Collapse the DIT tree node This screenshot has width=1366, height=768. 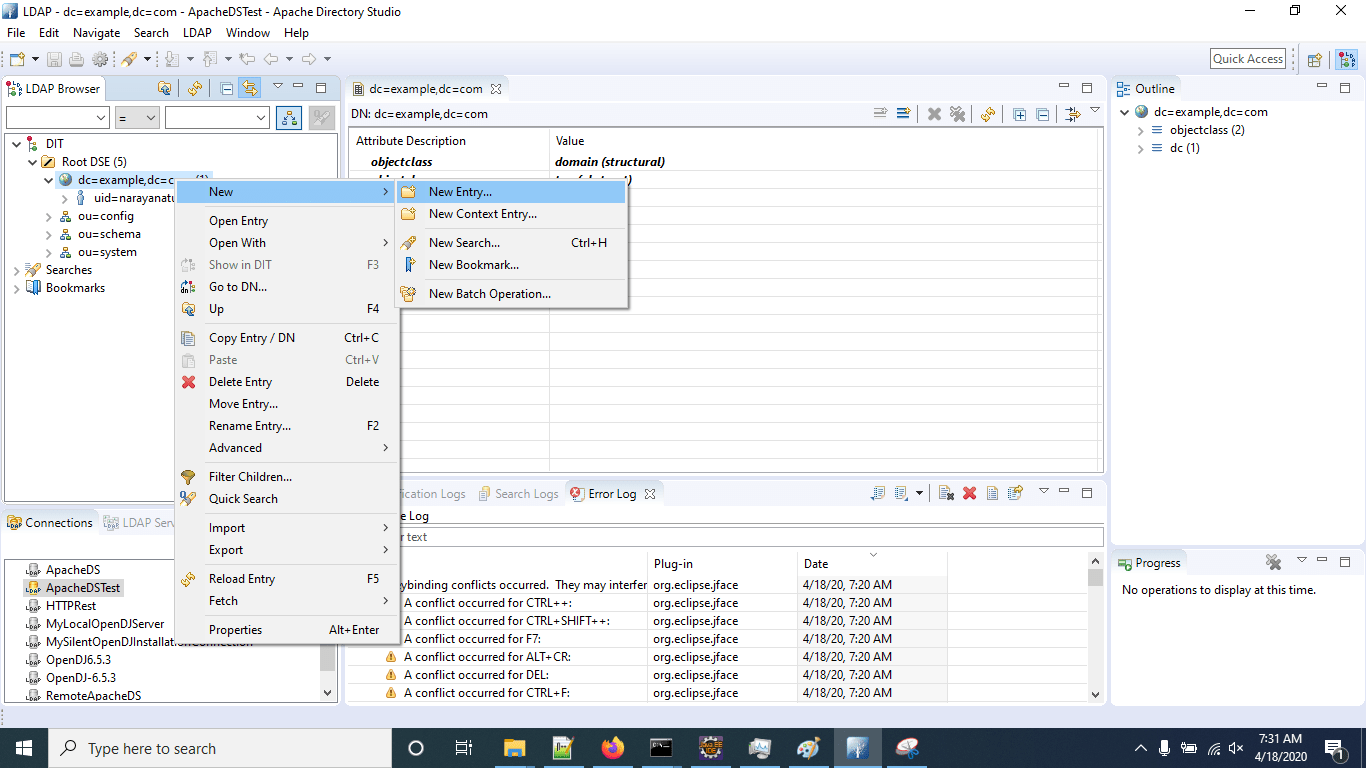pos(17,144)
